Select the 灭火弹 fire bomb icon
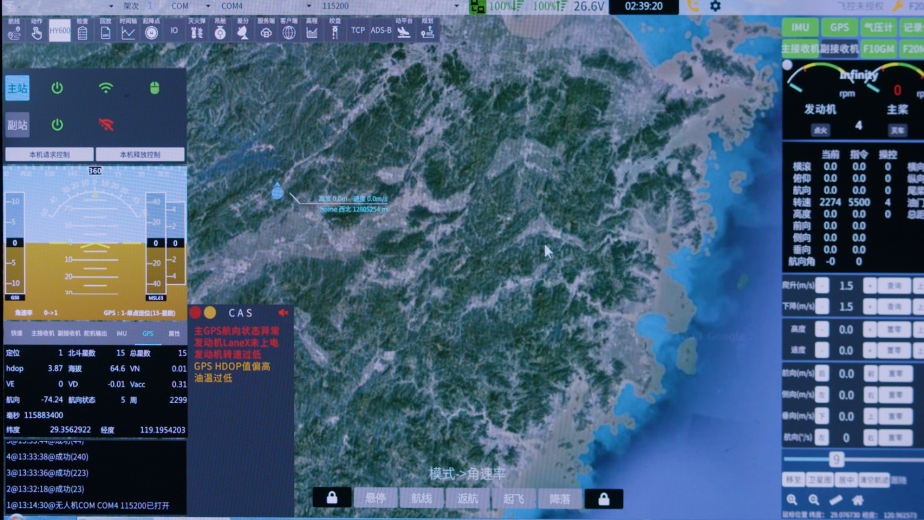 click(x=197, y=30)
